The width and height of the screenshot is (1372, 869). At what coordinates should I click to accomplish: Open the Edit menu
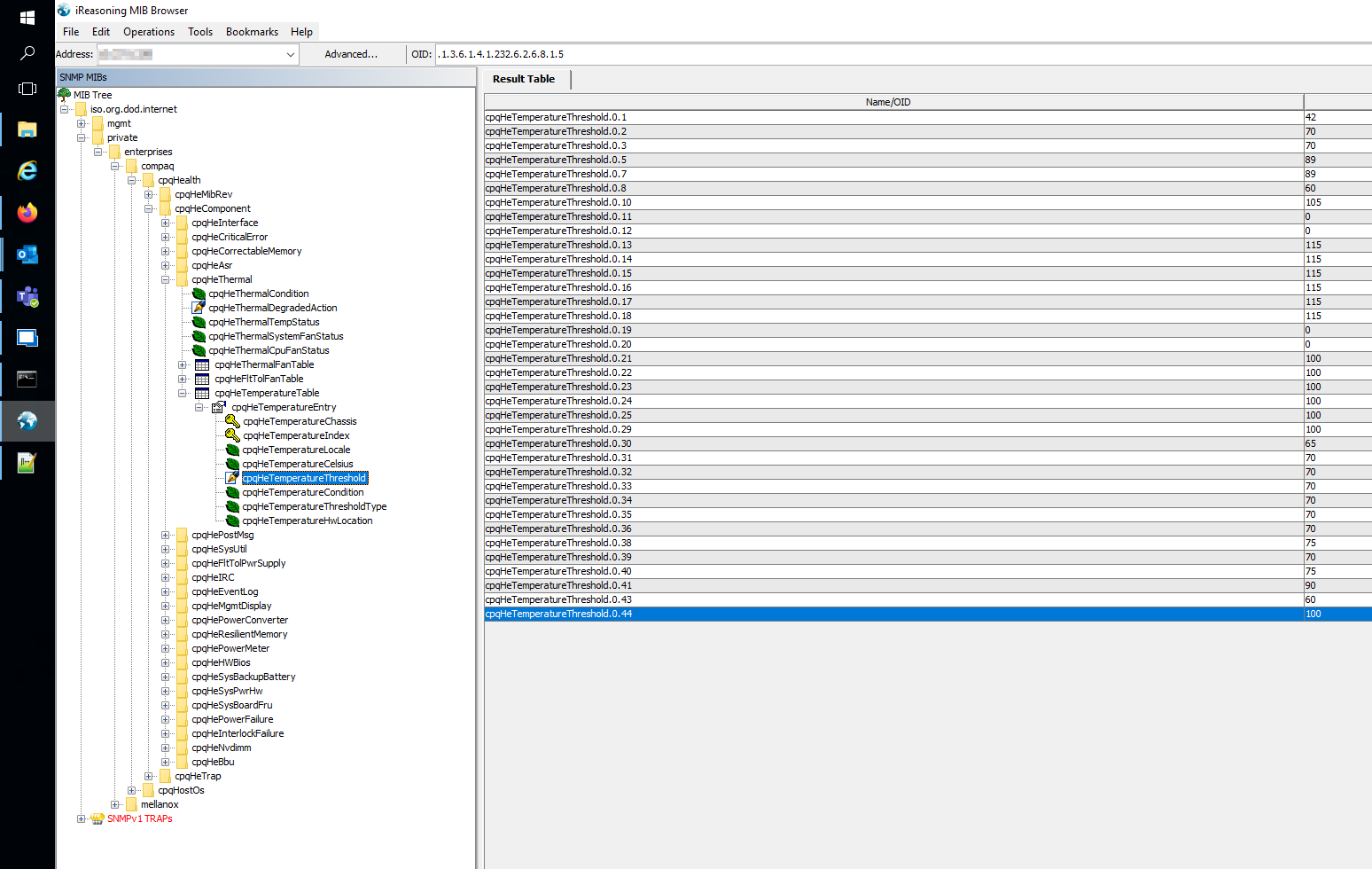click(x=101, y=32)
